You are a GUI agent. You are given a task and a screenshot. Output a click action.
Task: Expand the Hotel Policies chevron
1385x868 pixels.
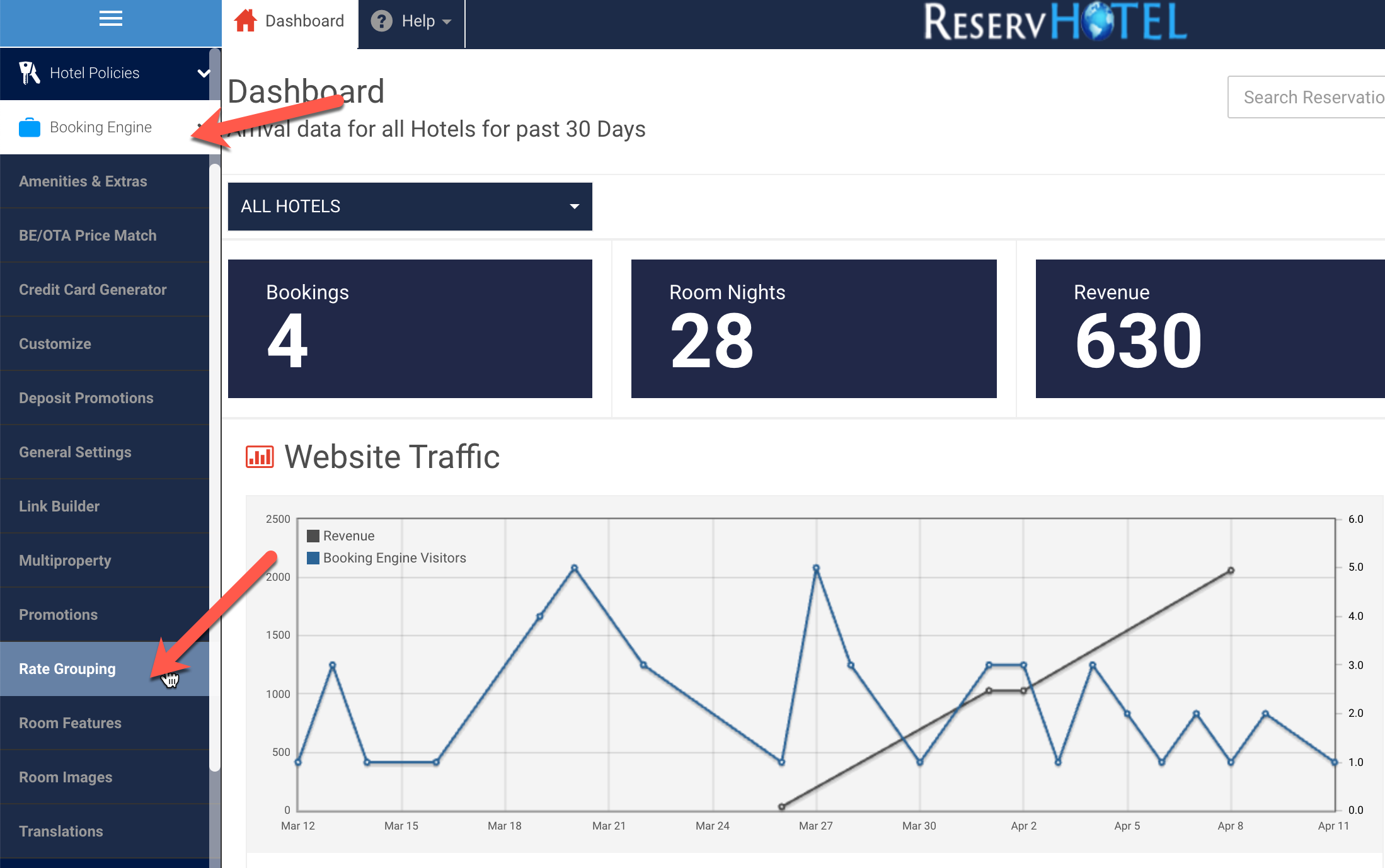203,73
